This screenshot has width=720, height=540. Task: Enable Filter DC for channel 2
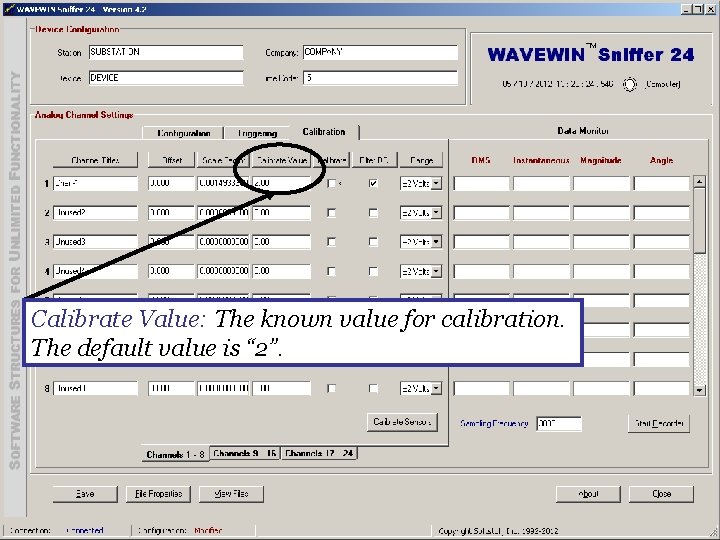tap(373, 213)
